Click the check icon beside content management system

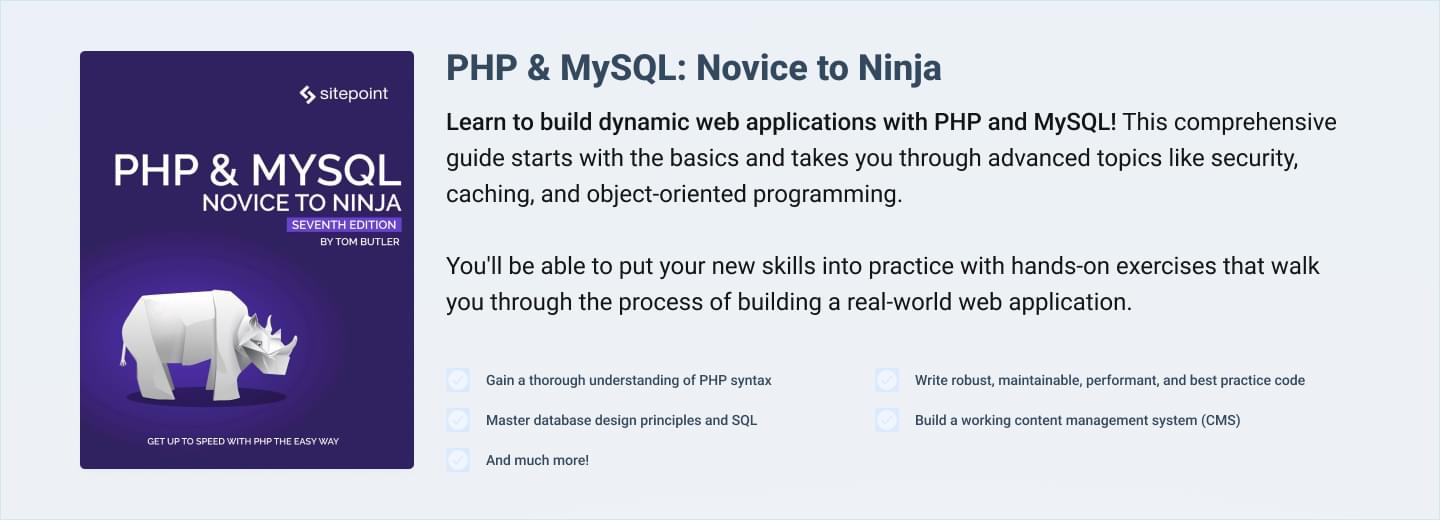click(x=887, y=420)
